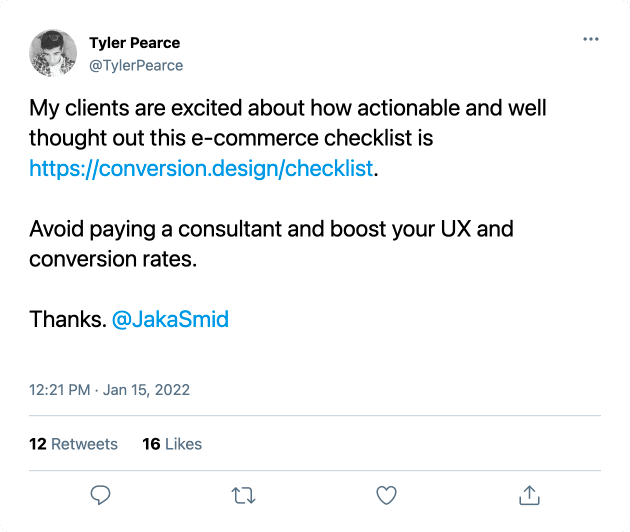
Task: Retweet using the retweet arrows icon
Action: click(243, 495)
